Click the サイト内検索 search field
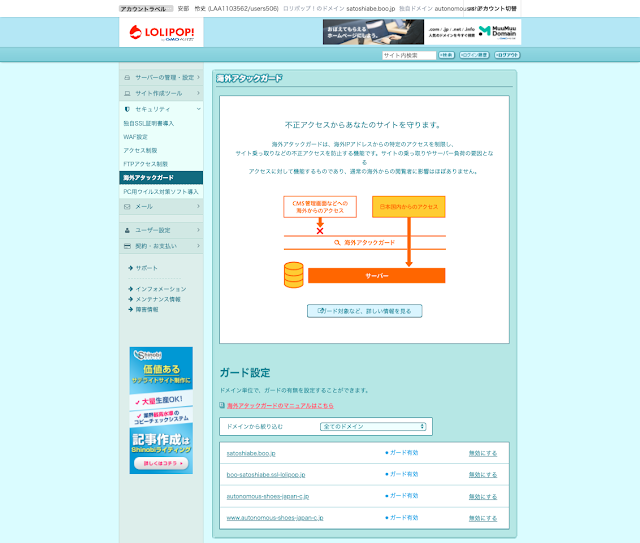 [x=407, y=56]
